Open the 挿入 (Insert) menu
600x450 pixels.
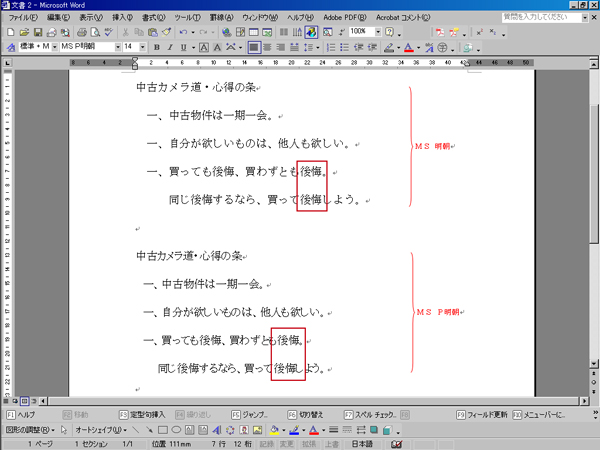[x=121, y=18]
